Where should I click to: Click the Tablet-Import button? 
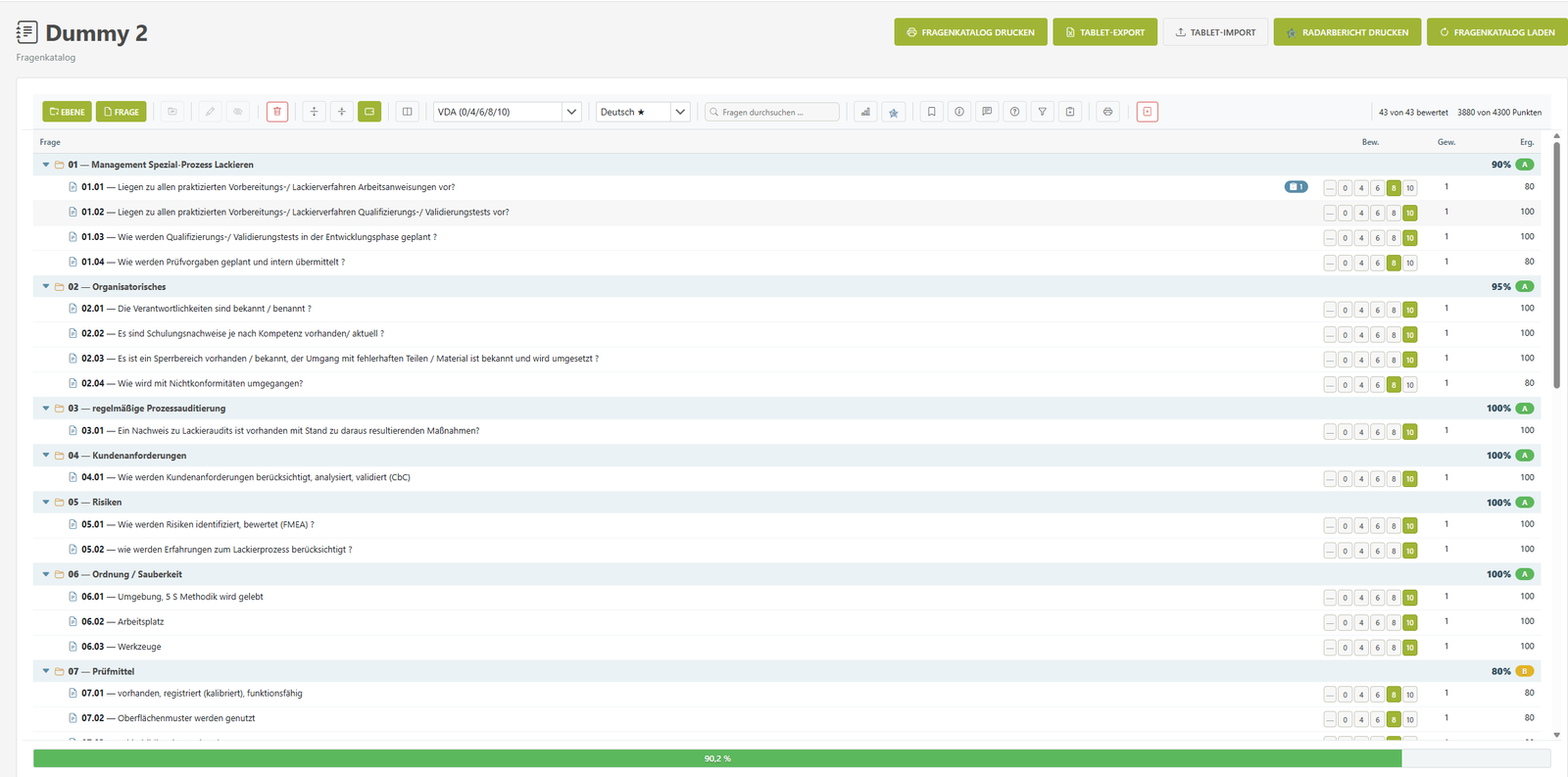pyautogui.click(x=1215, y=32)
